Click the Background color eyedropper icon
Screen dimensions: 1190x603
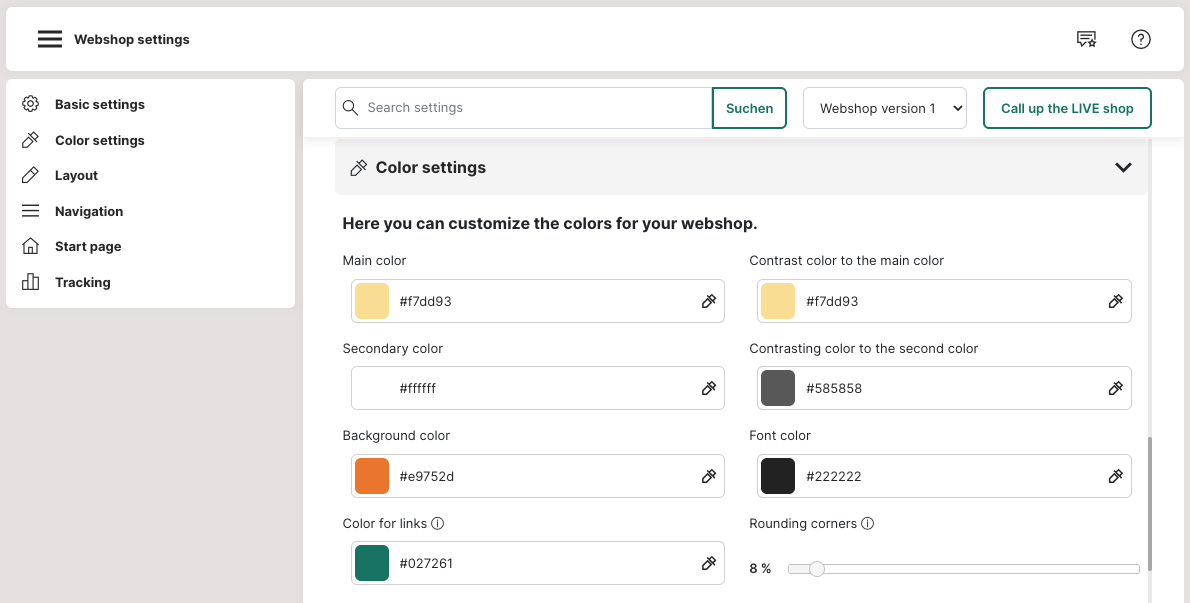coord(709,476)
